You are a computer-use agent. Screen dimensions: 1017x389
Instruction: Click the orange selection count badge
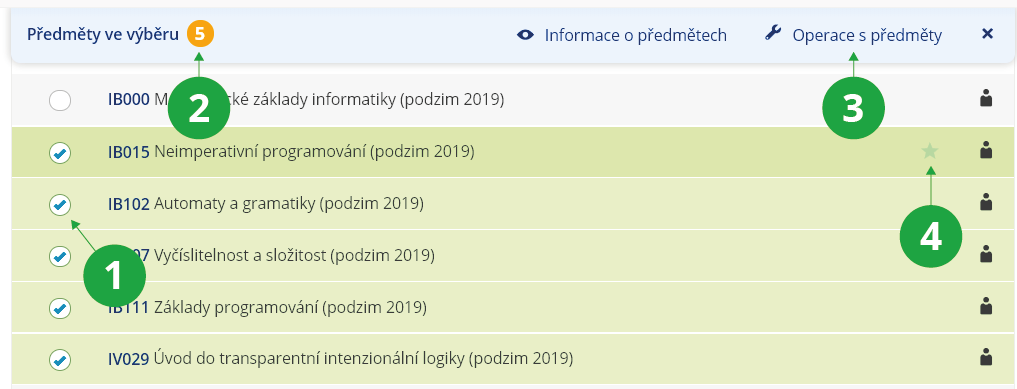(x=200, y=34)
